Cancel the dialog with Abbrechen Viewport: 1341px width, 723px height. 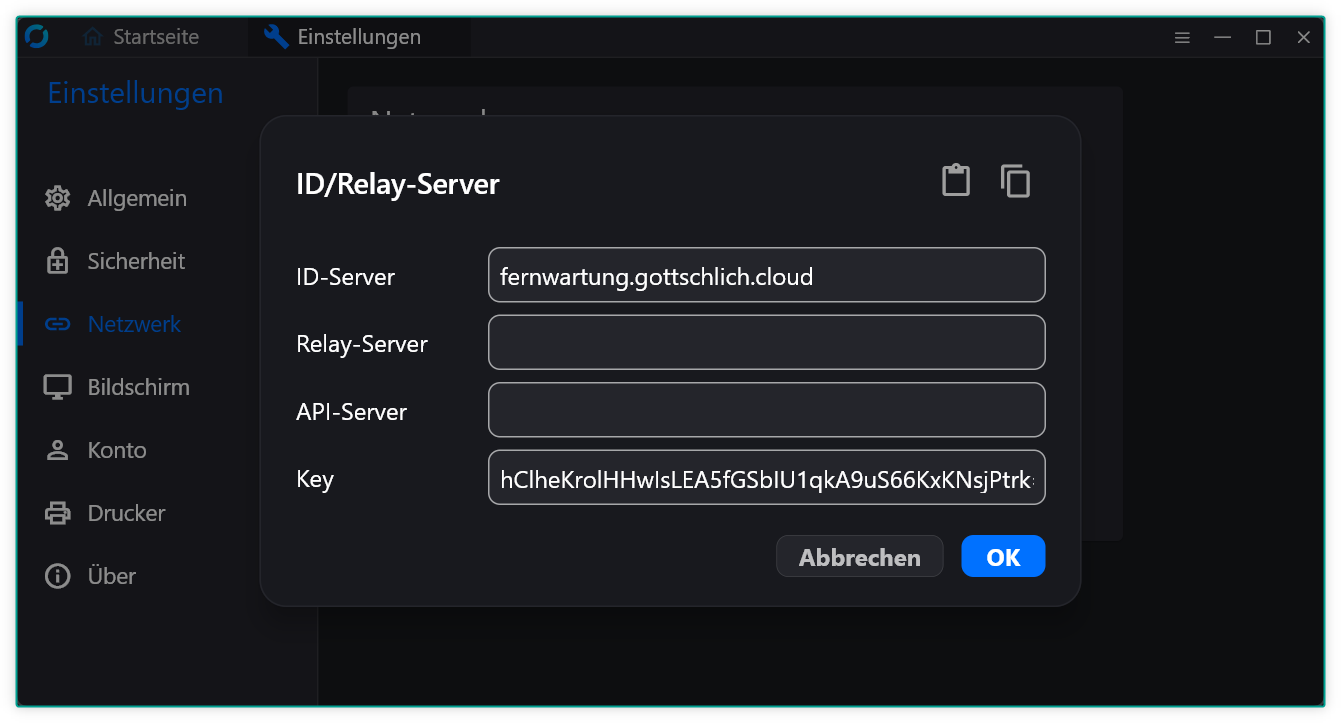point(860,557)
